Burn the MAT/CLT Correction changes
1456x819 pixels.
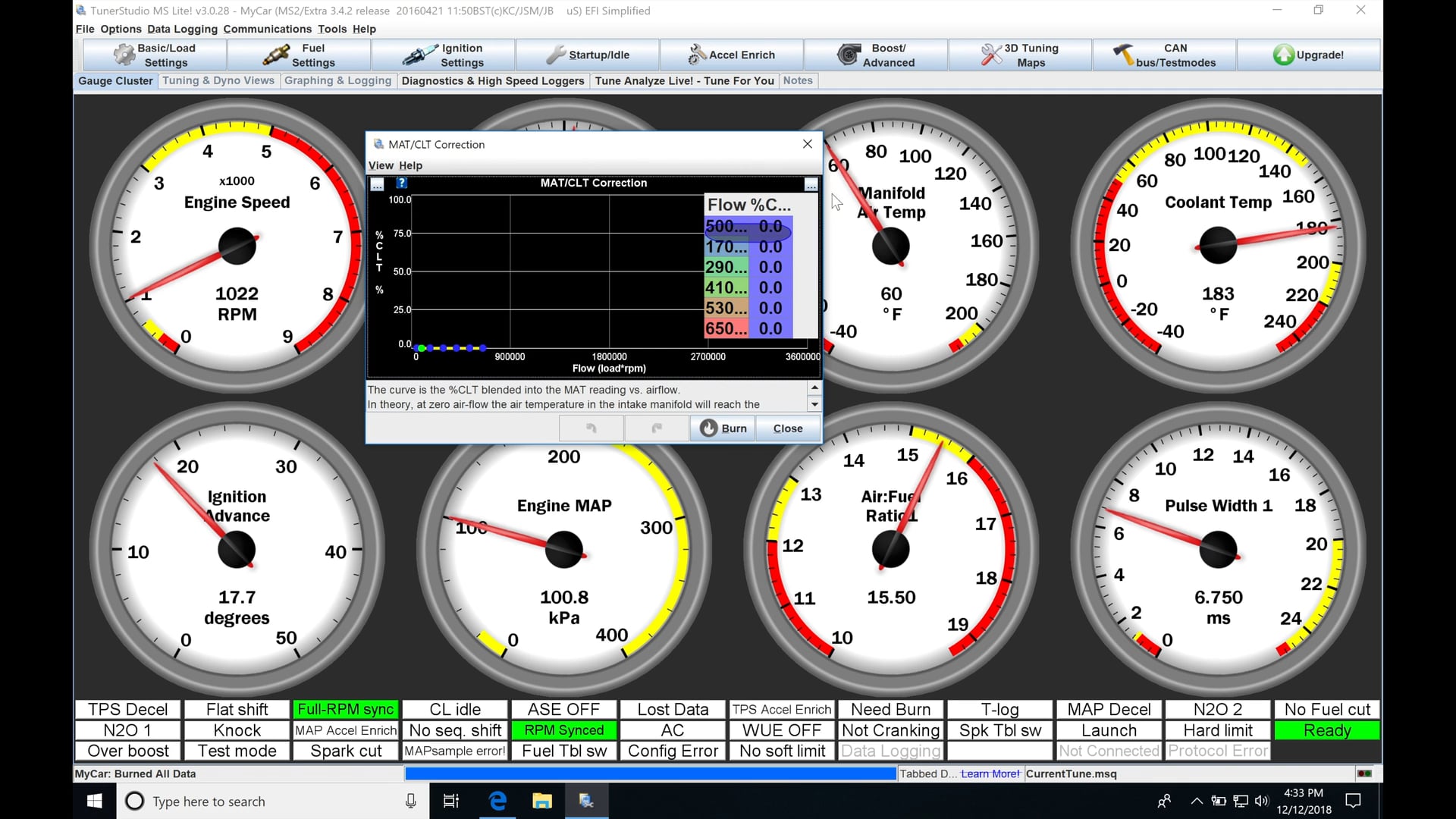tap(723, 428)
